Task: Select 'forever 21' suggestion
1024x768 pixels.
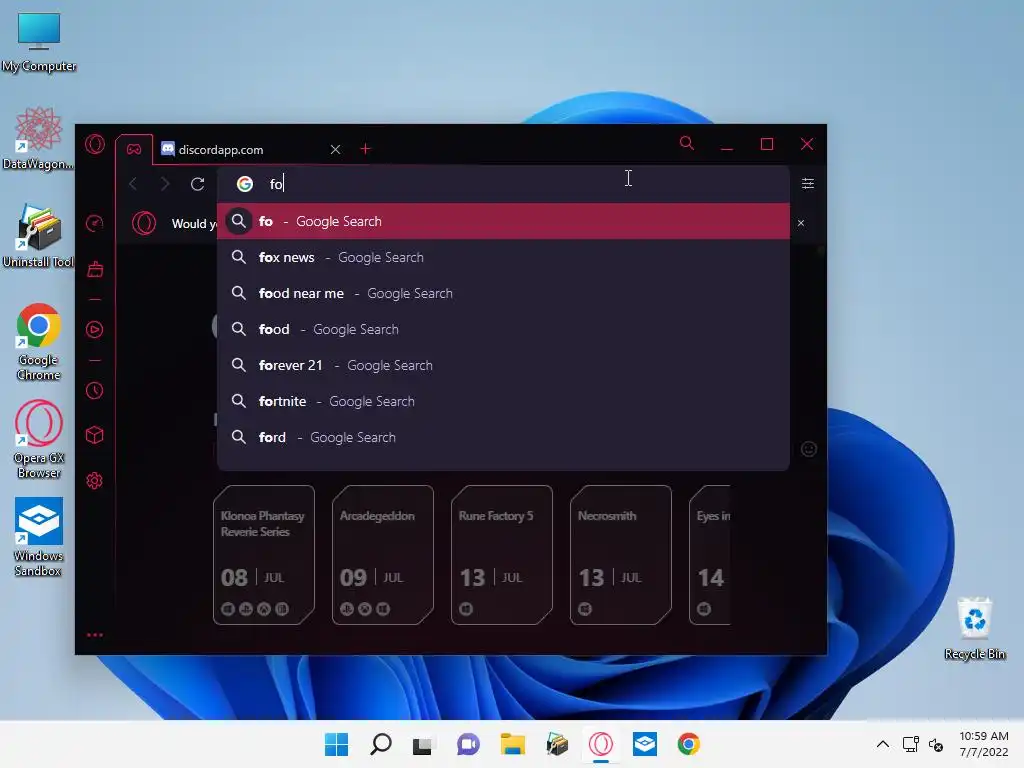Action: [x=503, y=365]
